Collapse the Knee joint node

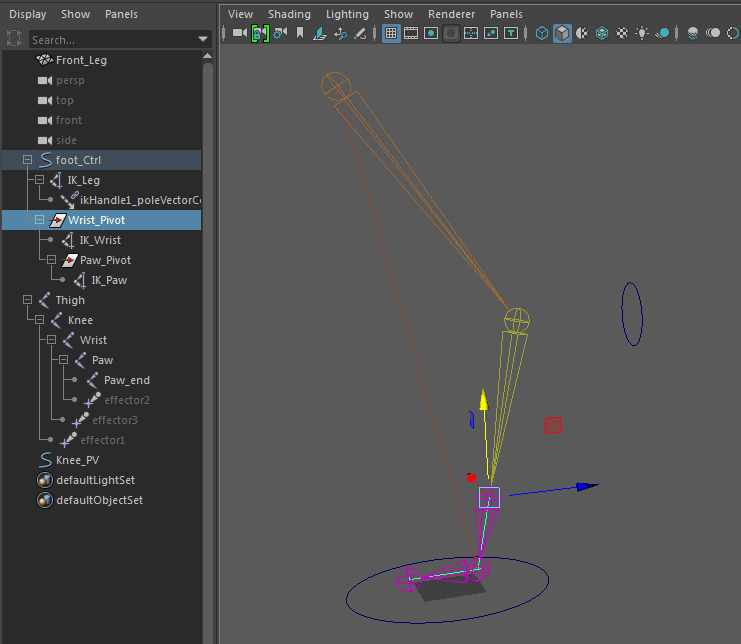click(x=40, y=319)
